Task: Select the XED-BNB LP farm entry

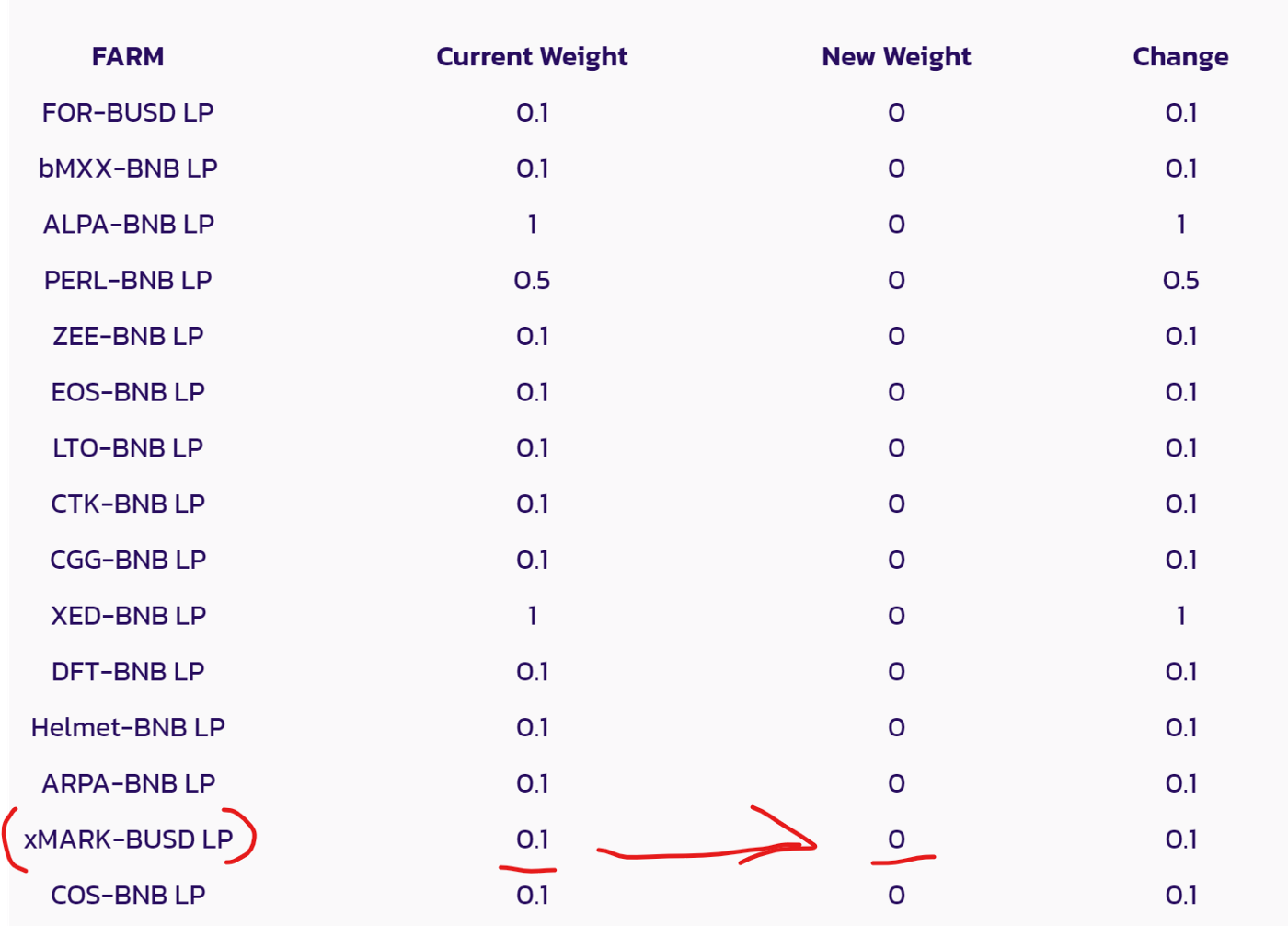Action: pos(128,616)
